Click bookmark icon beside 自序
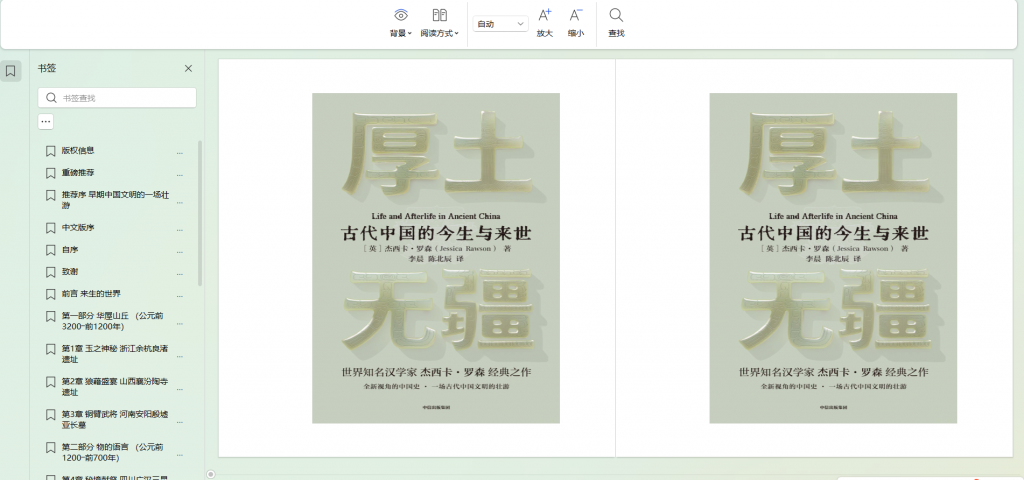The image size is (1024, 480). pyautogui.click(x=50, y=250)
